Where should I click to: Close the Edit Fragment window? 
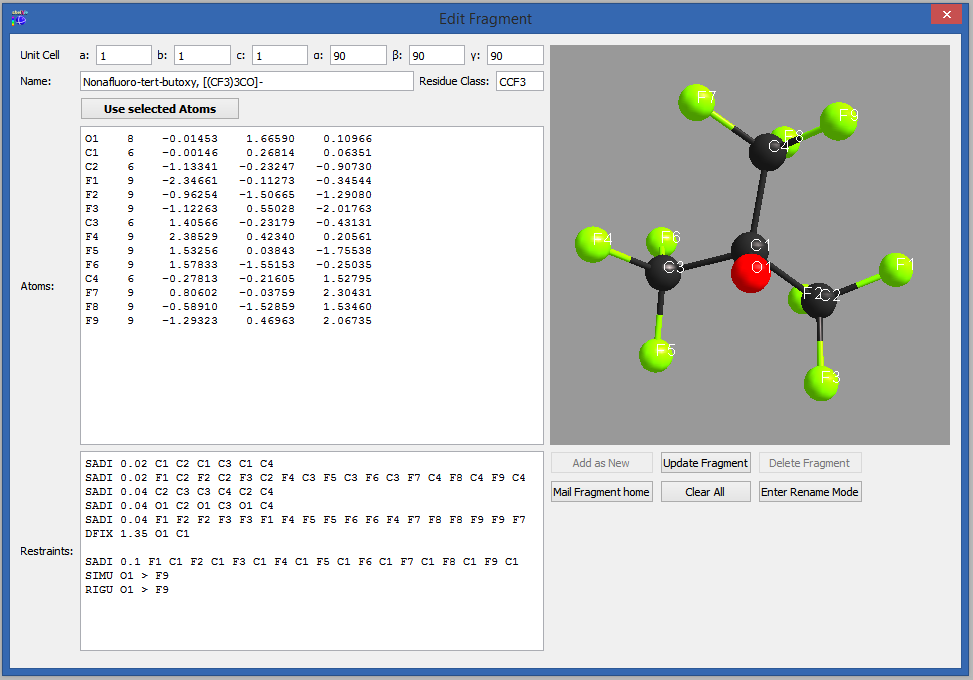click(946, 15)
